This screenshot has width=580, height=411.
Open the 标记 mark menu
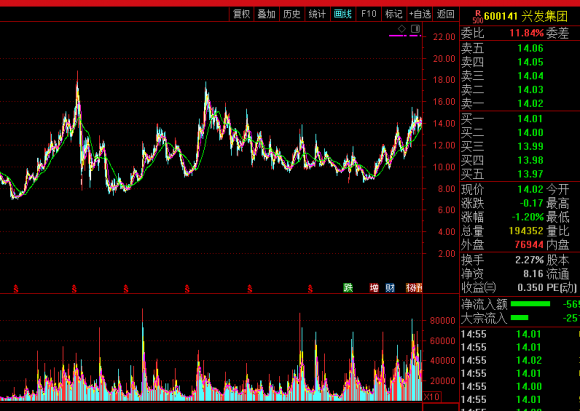point(394,14)
